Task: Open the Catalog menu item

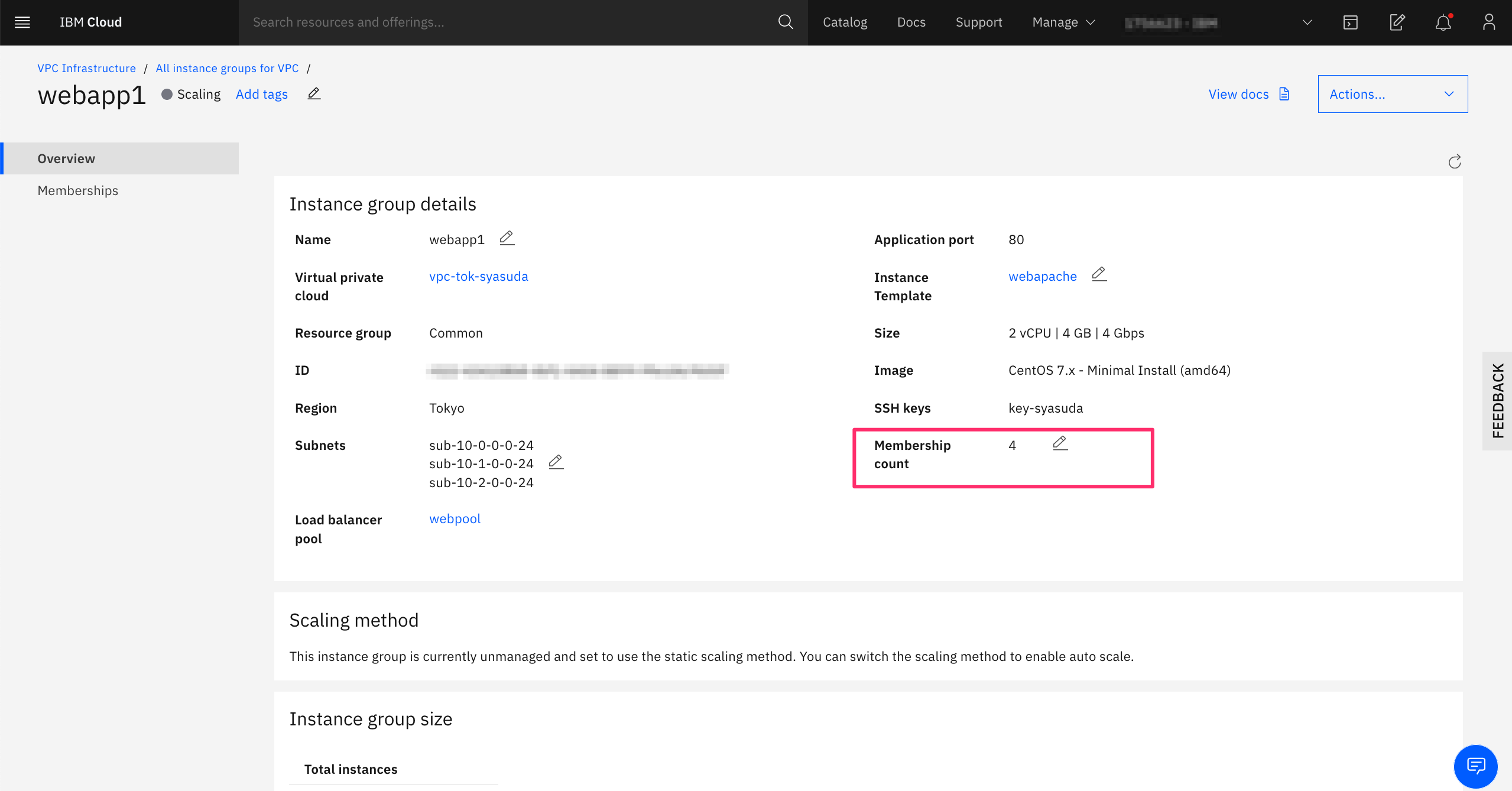Action: 845,22
